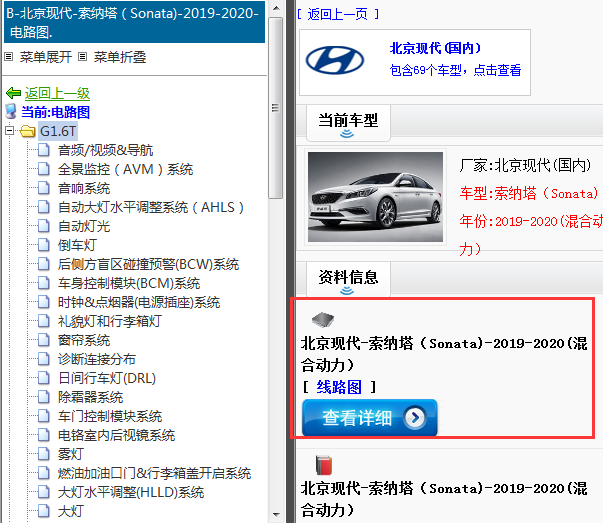Open 车身控制模块(BCM)系统
The width and height of the screenshot is (603, 523).
pos(129,283)
